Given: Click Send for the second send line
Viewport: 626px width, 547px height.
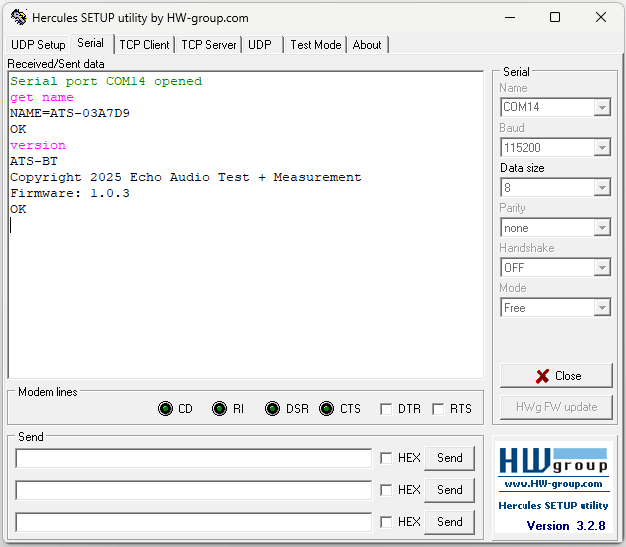Looking at the screenshot, I should click(x=450, y=490).
